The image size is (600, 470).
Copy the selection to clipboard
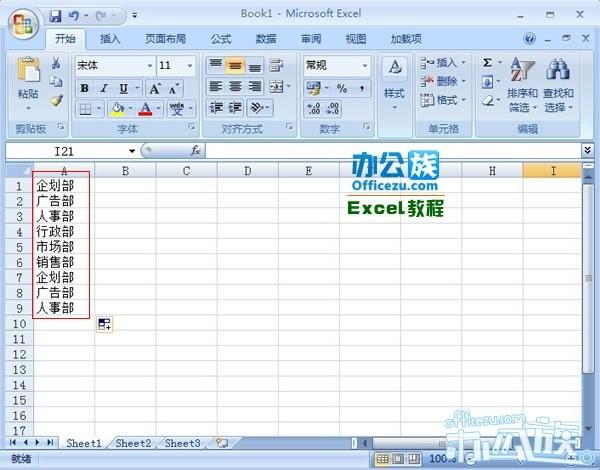coord(56,82)
